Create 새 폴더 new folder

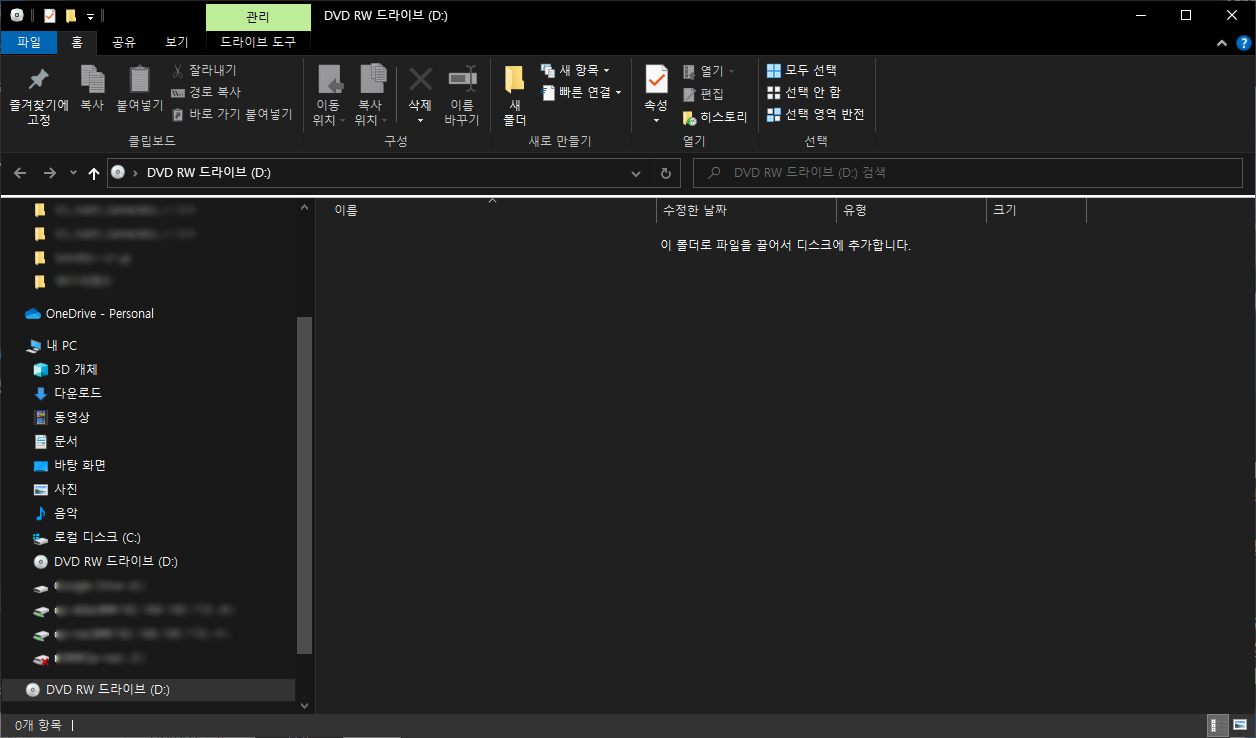click(514, 95)
